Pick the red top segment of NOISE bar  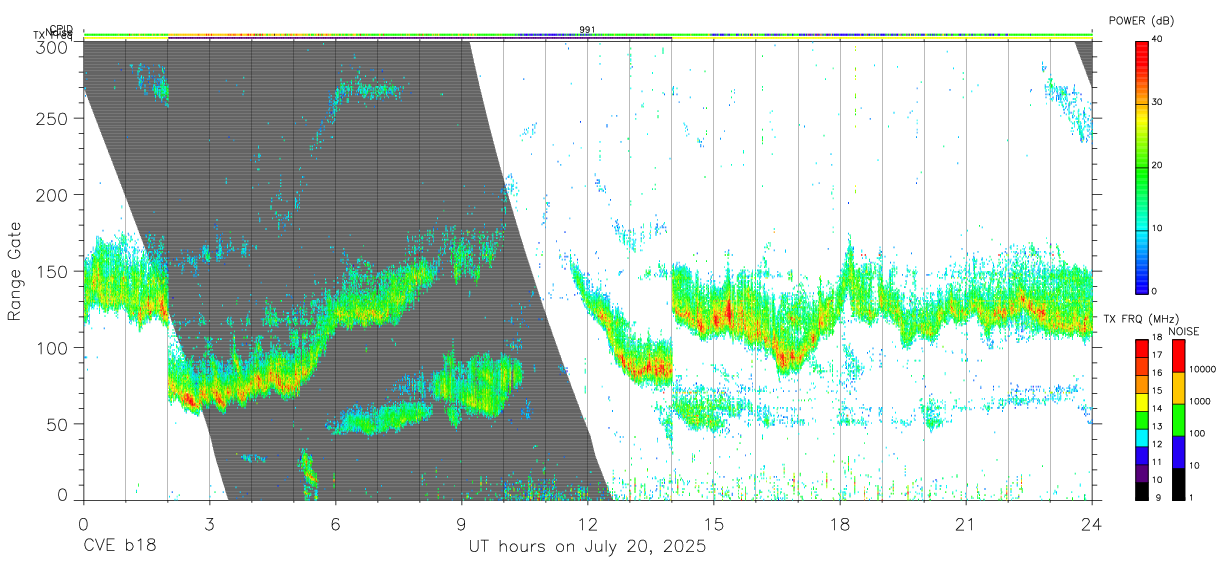pos(1177,356)
